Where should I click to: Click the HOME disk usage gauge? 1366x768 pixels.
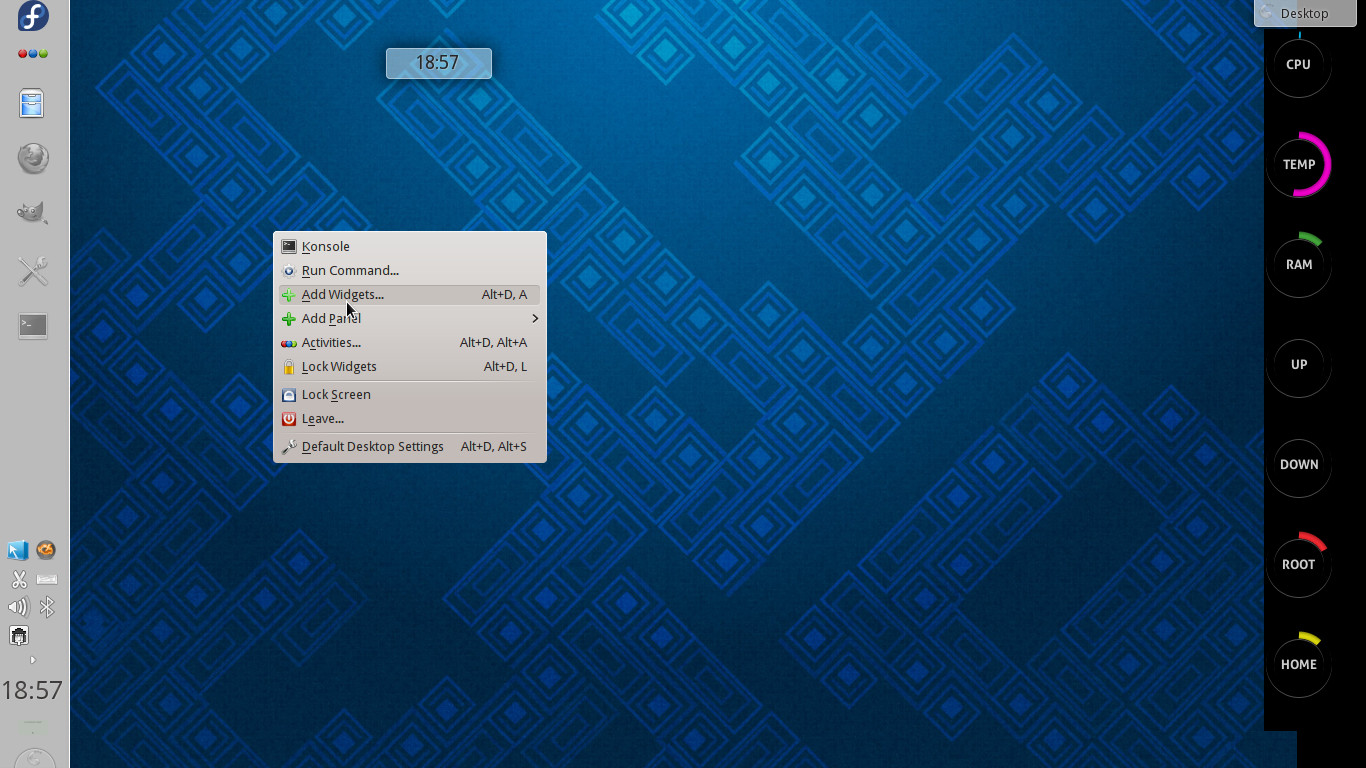(x=1298, y=664)
